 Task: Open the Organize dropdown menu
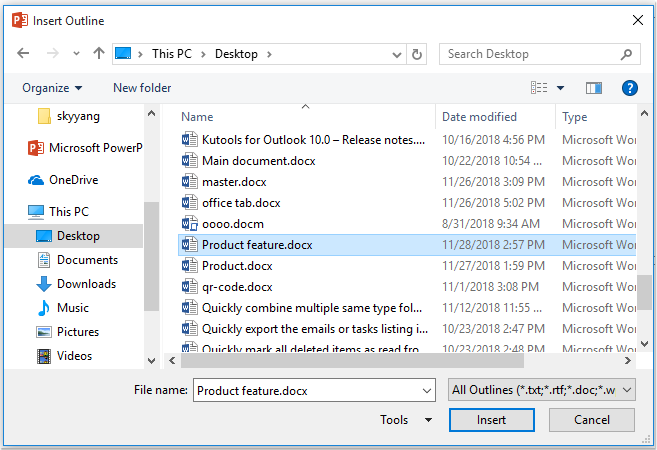(52, 88)
